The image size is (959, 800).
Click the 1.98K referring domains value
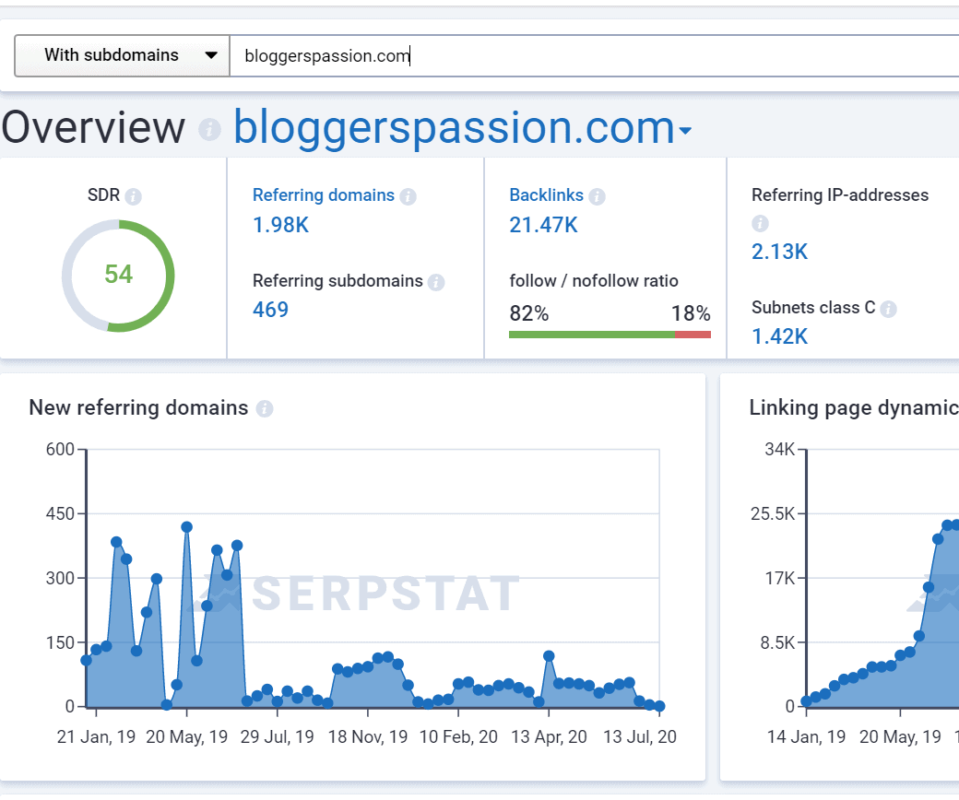(x=281, y=225)
